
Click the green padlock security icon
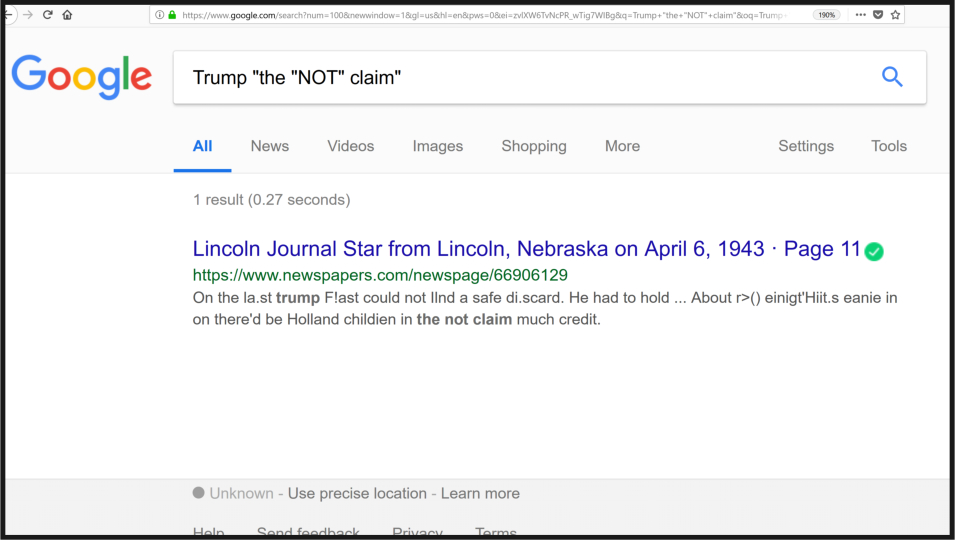(x=172, y=15)
